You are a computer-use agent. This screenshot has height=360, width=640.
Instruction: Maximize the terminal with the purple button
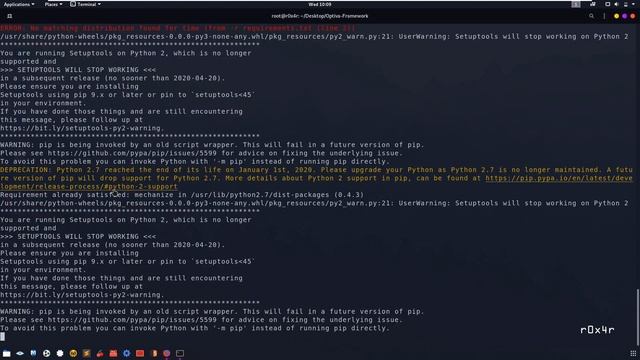pos(624,16)
